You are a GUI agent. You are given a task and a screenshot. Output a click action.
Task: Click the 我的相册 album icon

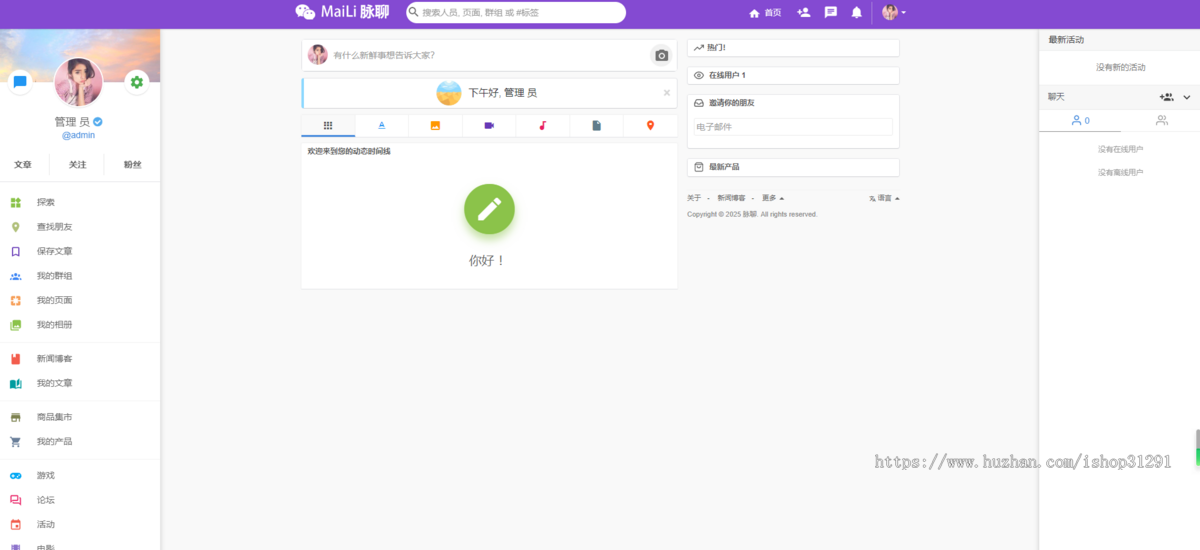click(x=15, y=325)
